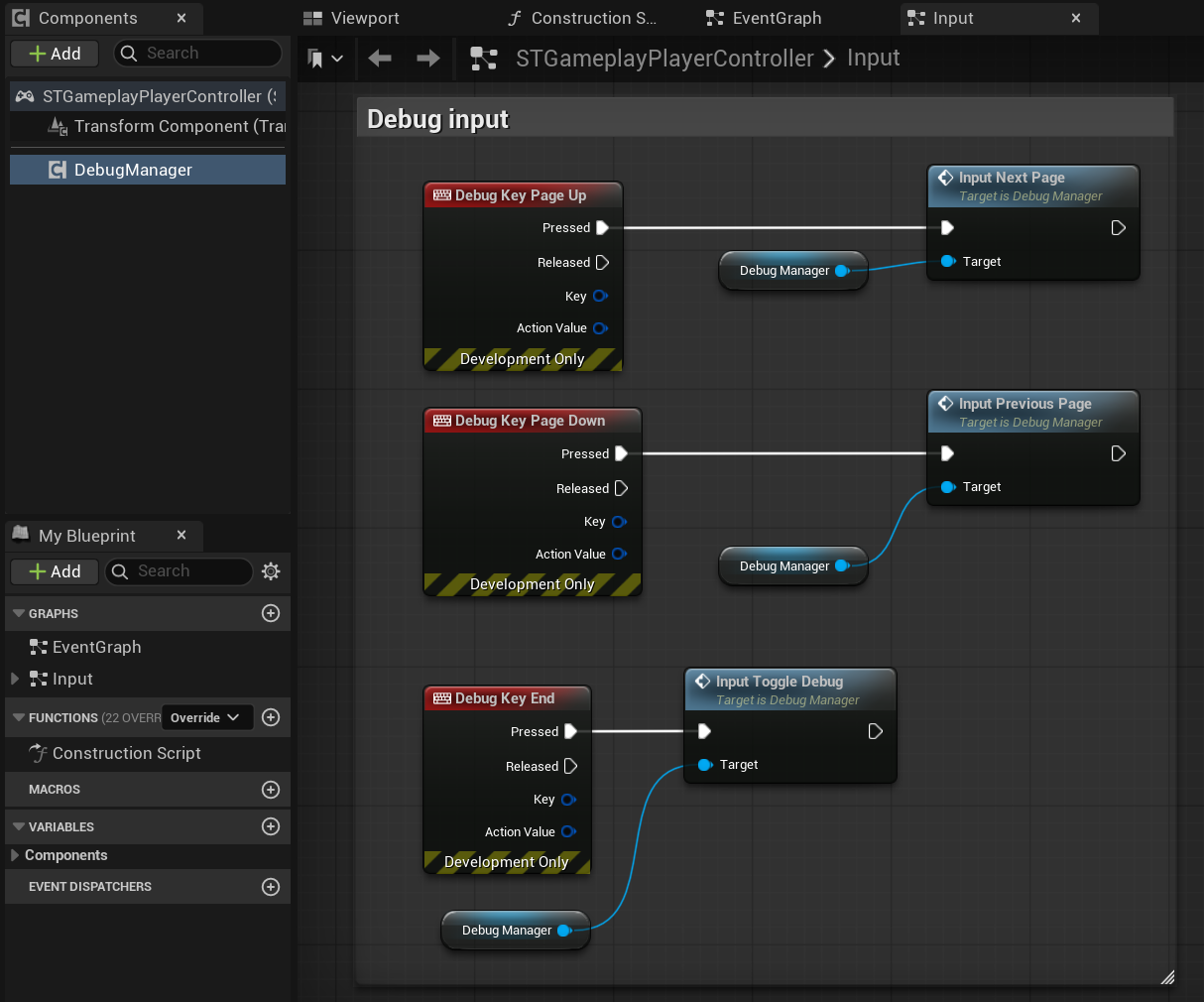Screen dimensions: 1204x1002
Task: Expand the Components variables category
Action: pos(15,855)
